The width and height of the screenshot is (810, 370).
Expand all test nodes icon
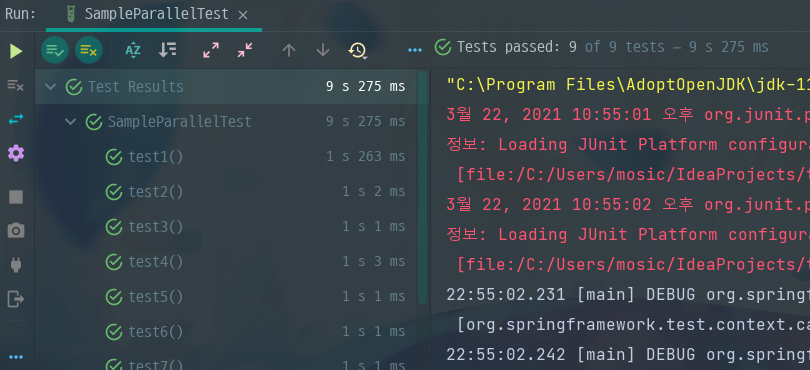coord(211,50)
